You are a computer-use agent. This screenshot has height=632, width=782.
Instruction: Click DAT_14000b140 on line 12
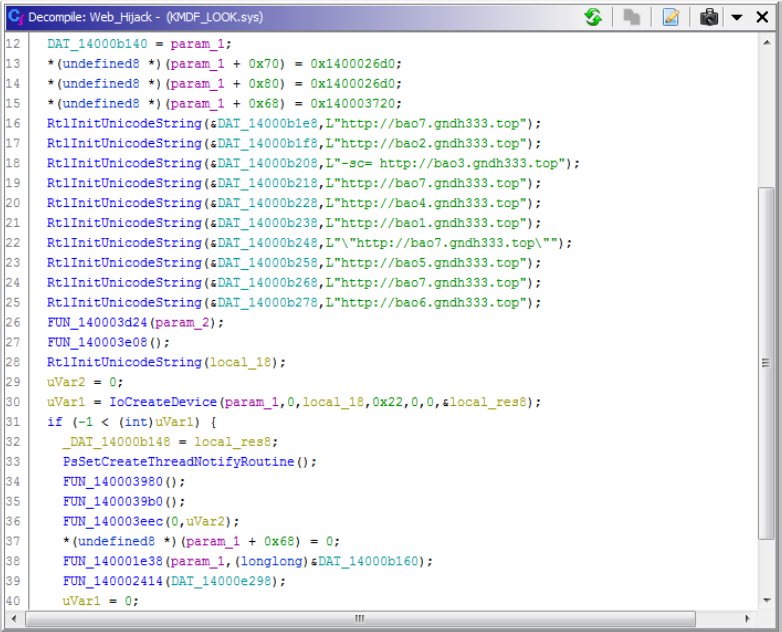(x=94, y=45)
